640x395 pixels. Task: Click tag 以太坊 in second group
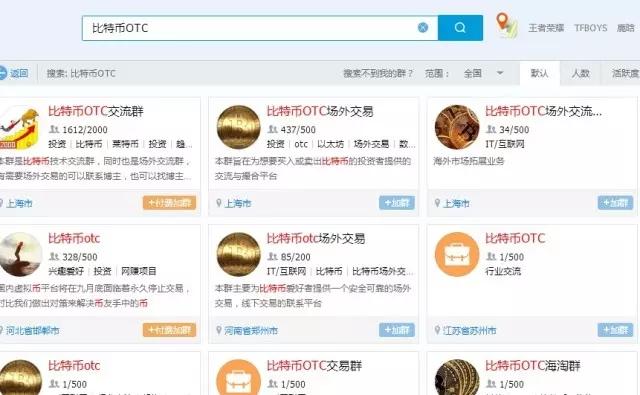point(331,144)
